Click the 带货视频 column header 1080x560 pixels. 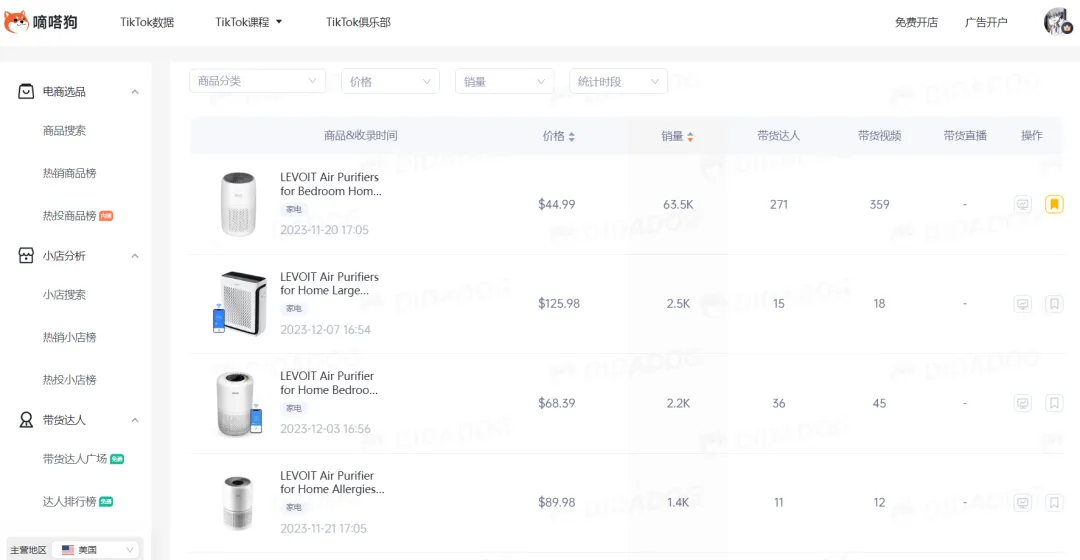pos(879,136)
